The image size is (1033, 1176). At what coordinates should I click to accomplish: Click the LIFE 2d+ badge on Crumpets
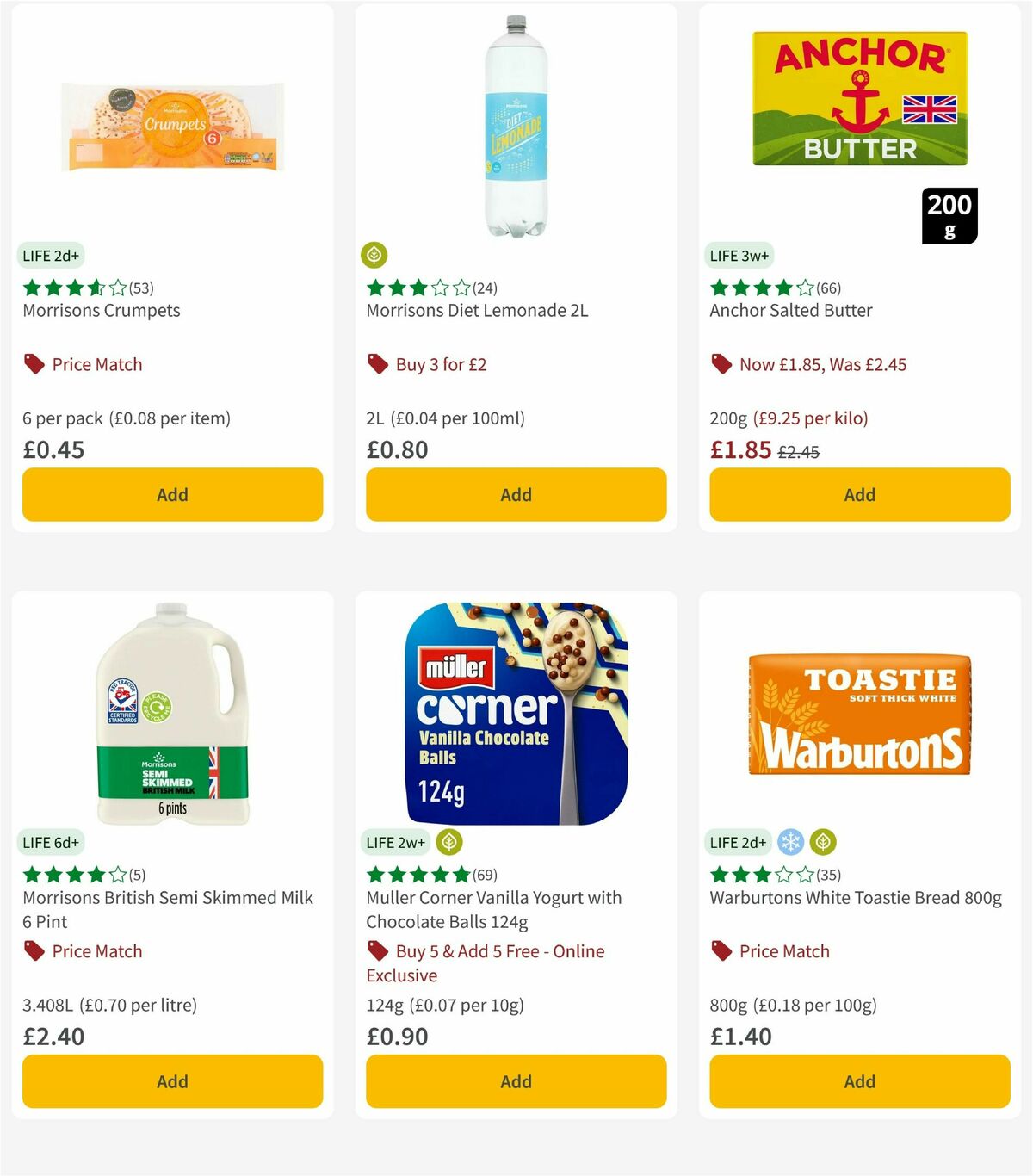[51, 255]
